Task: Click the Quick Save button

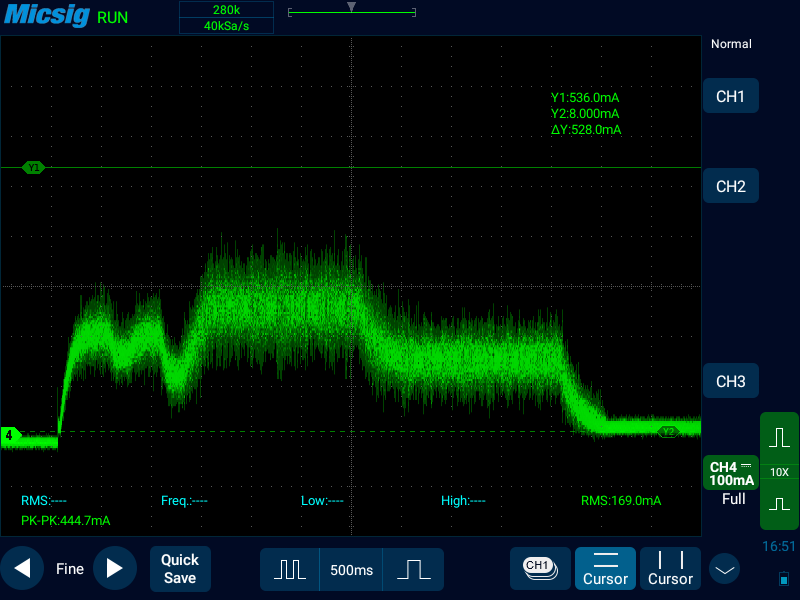Action: click(x=180, y=568)
